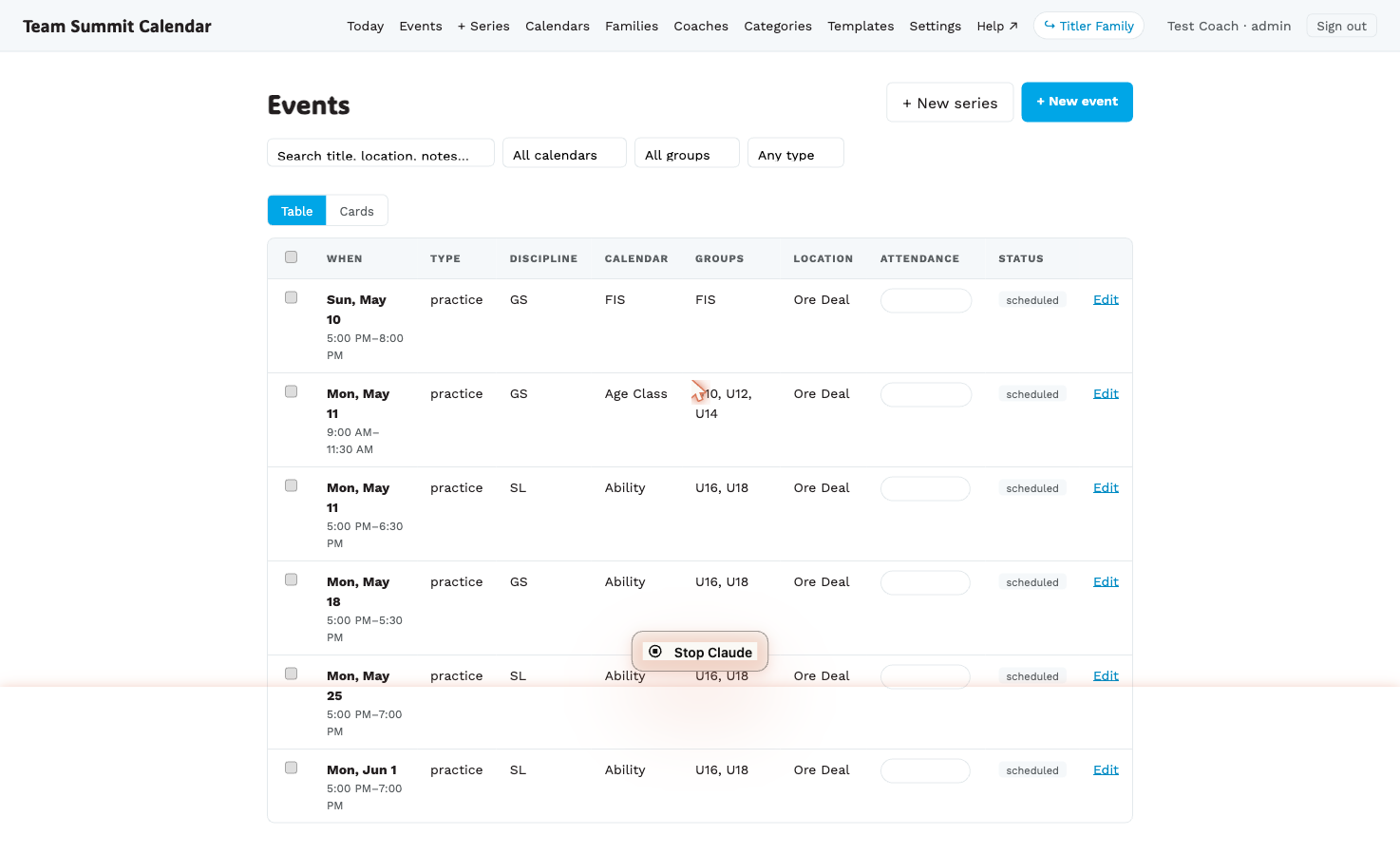
Task: Tick the select-all checkbox in table header
Action: [292, 257]
